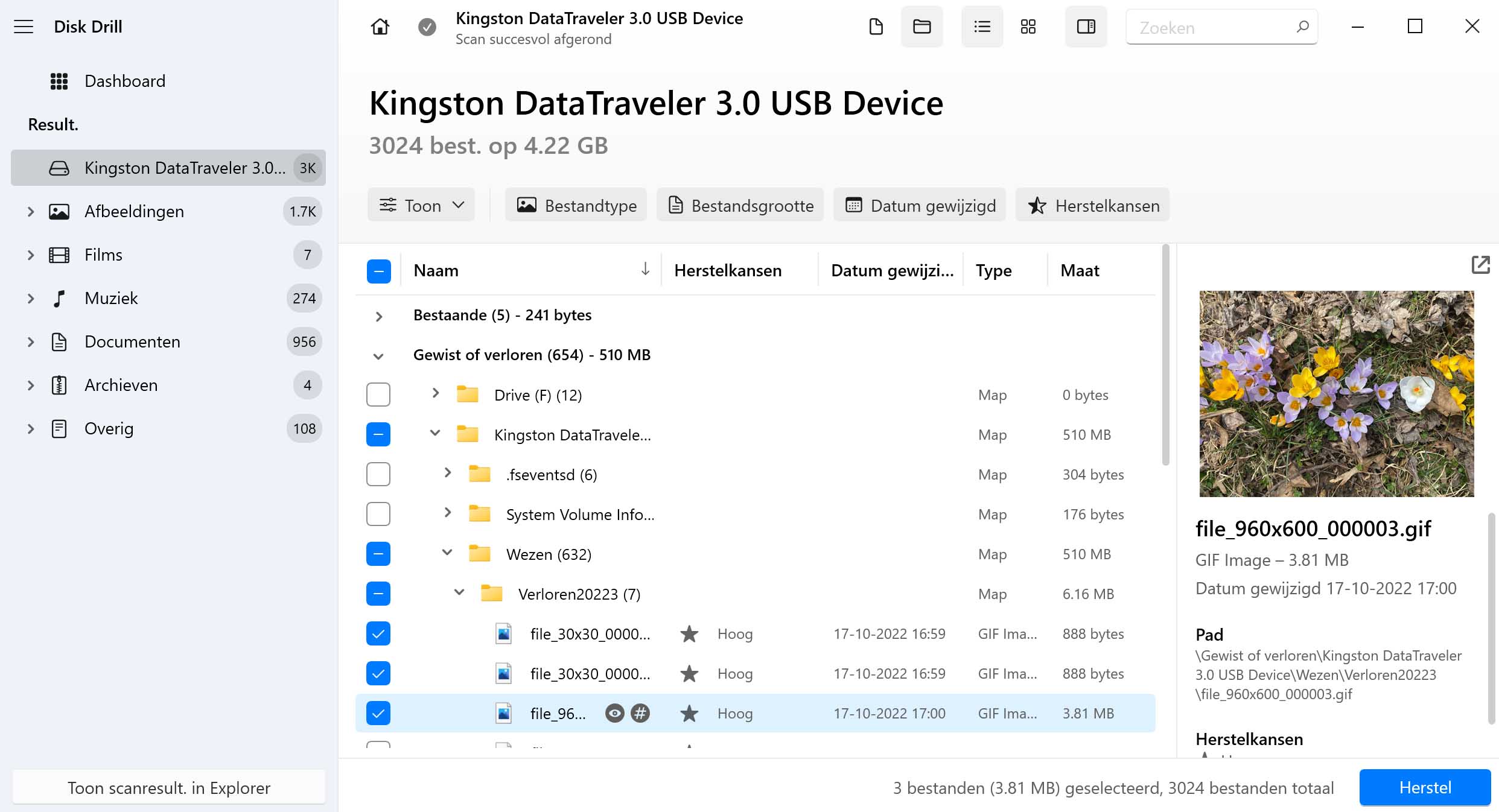The image size is (1499, 812).
Task: Filter by Bestandsgrootte
Action: [x=740, y=205]
